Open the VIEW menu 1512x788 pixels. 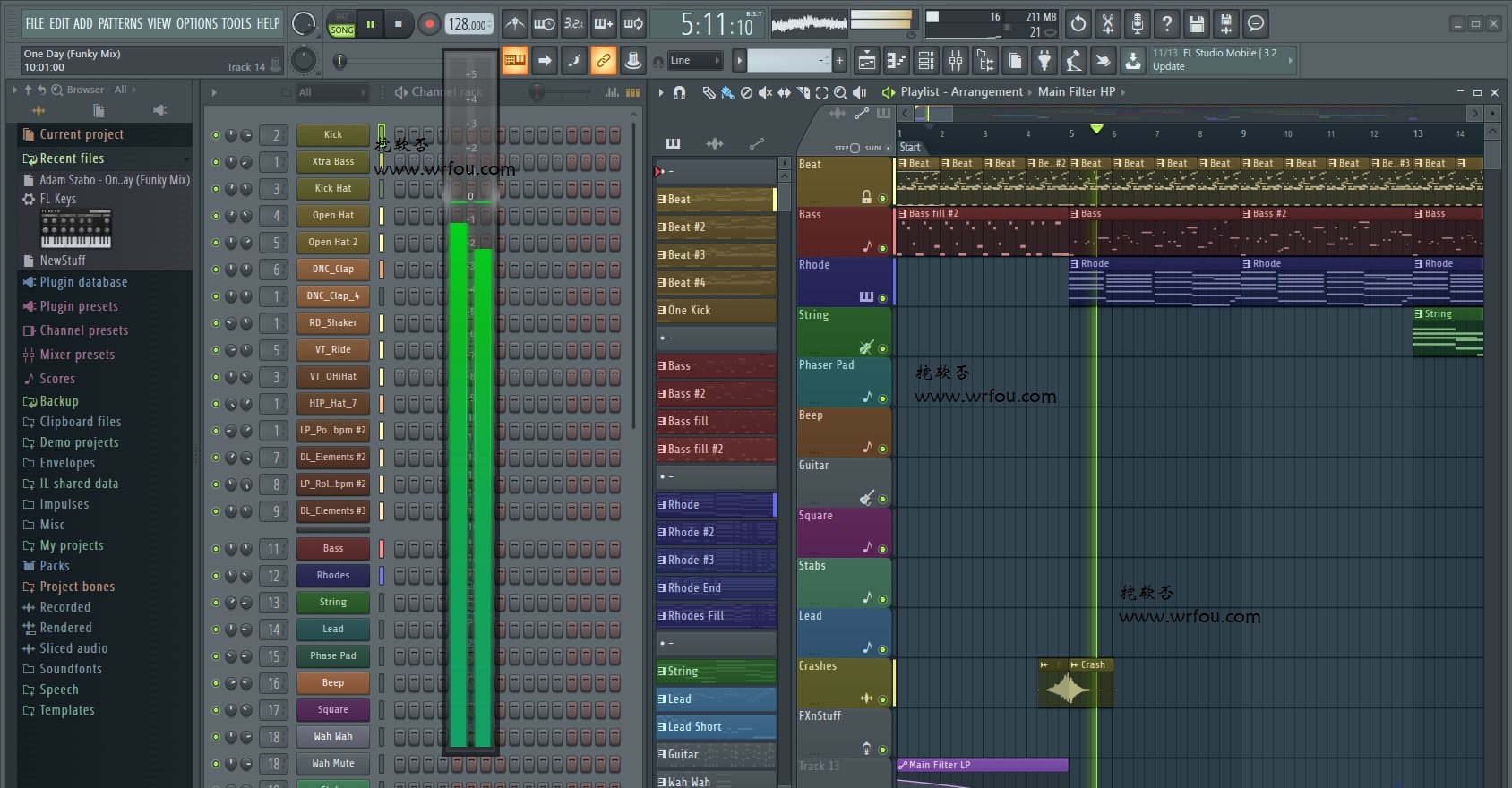pos(159,23)
